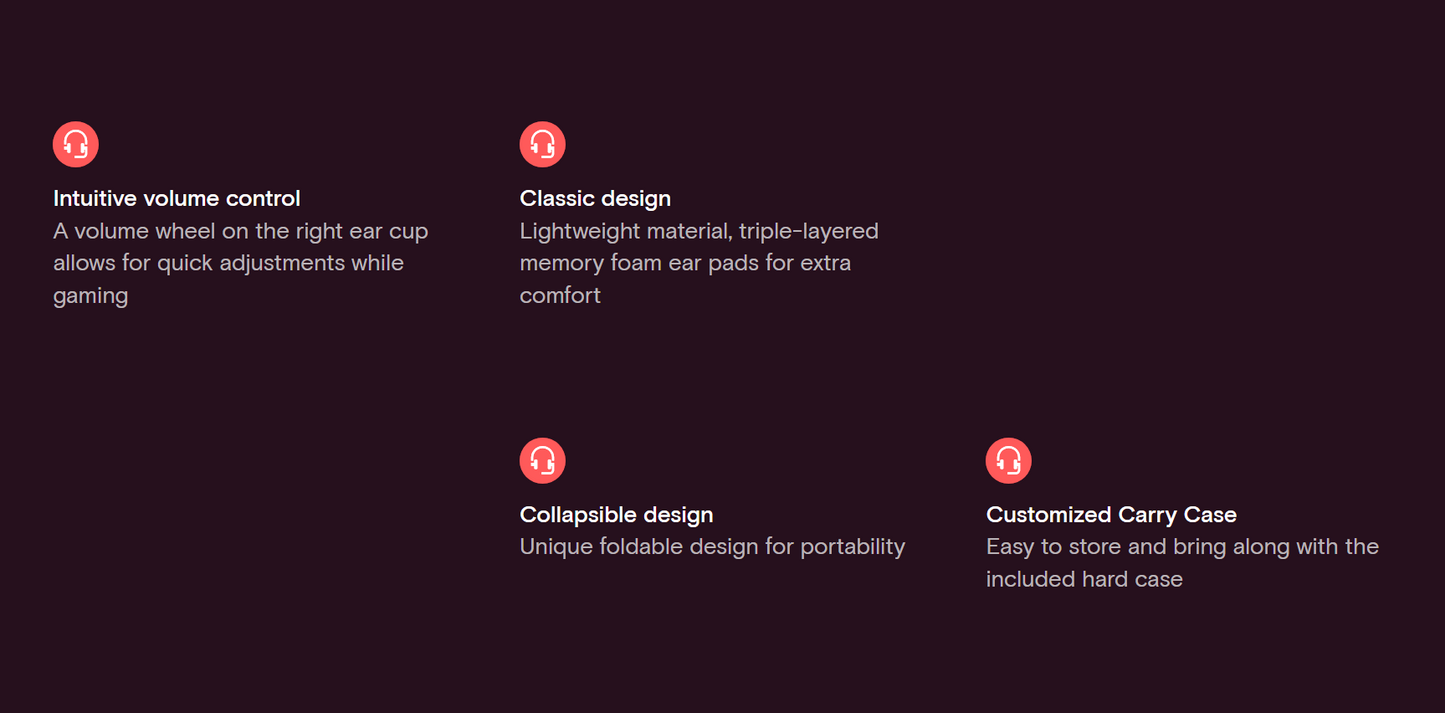Image resolution: width=1445 pixels, height=713 pixels.
Task: Click the words "Lightweight material"
Action: 622,231
